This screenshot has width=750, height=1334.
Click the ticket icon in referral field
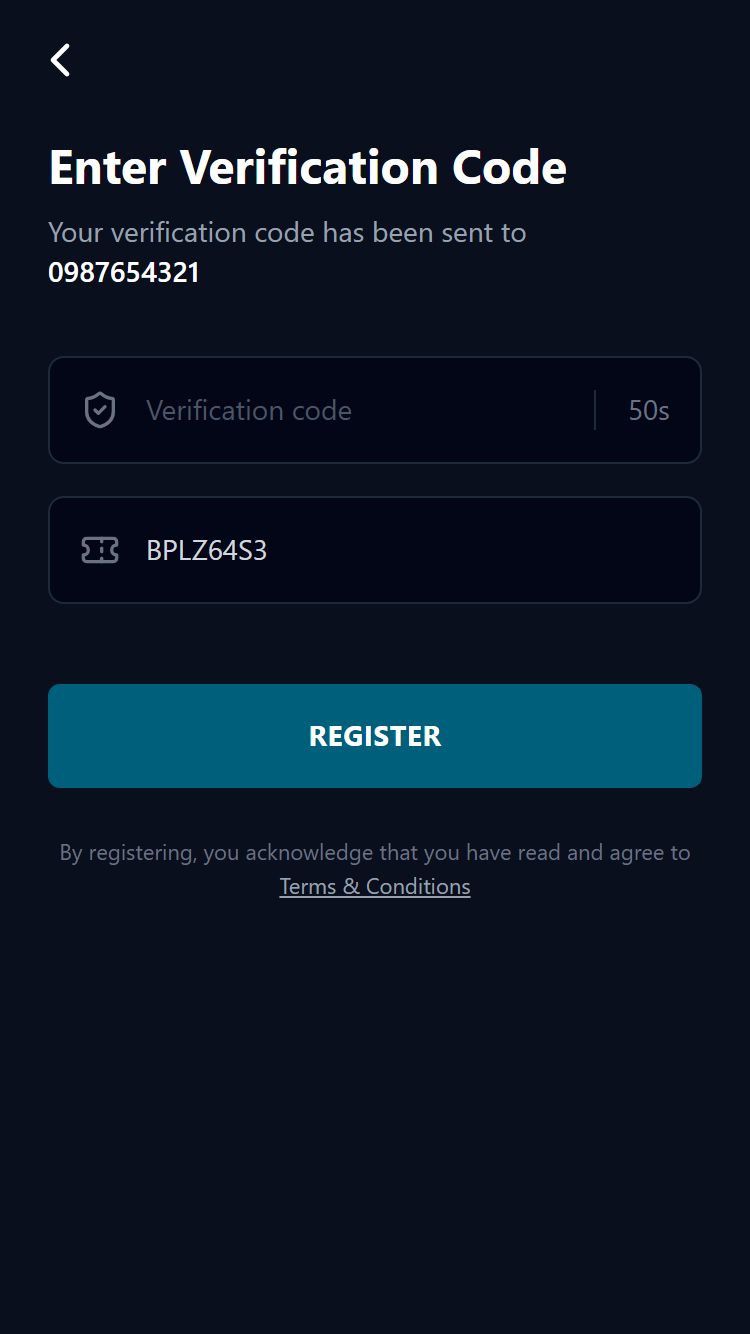coord(99,550)
